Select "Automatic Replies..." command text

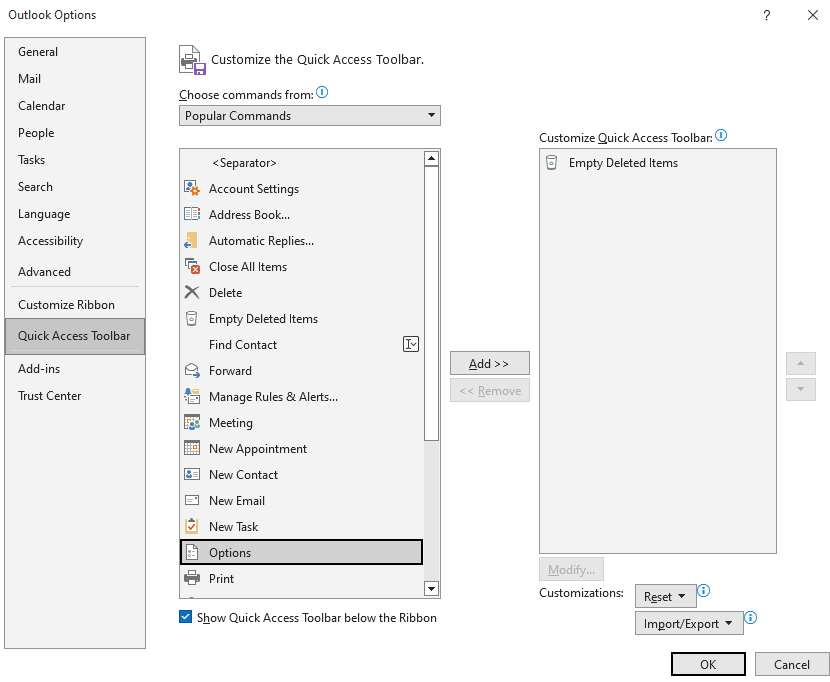(x=261, y=241)
